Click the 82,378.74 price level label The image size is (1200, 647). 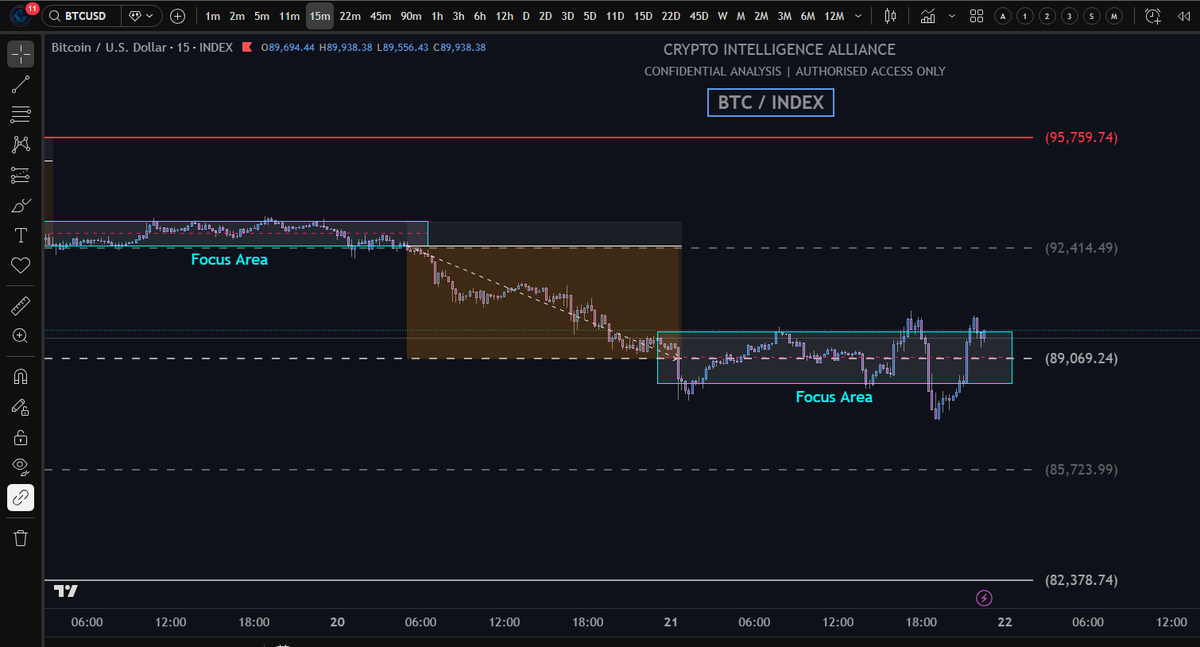pos(1081,580)
